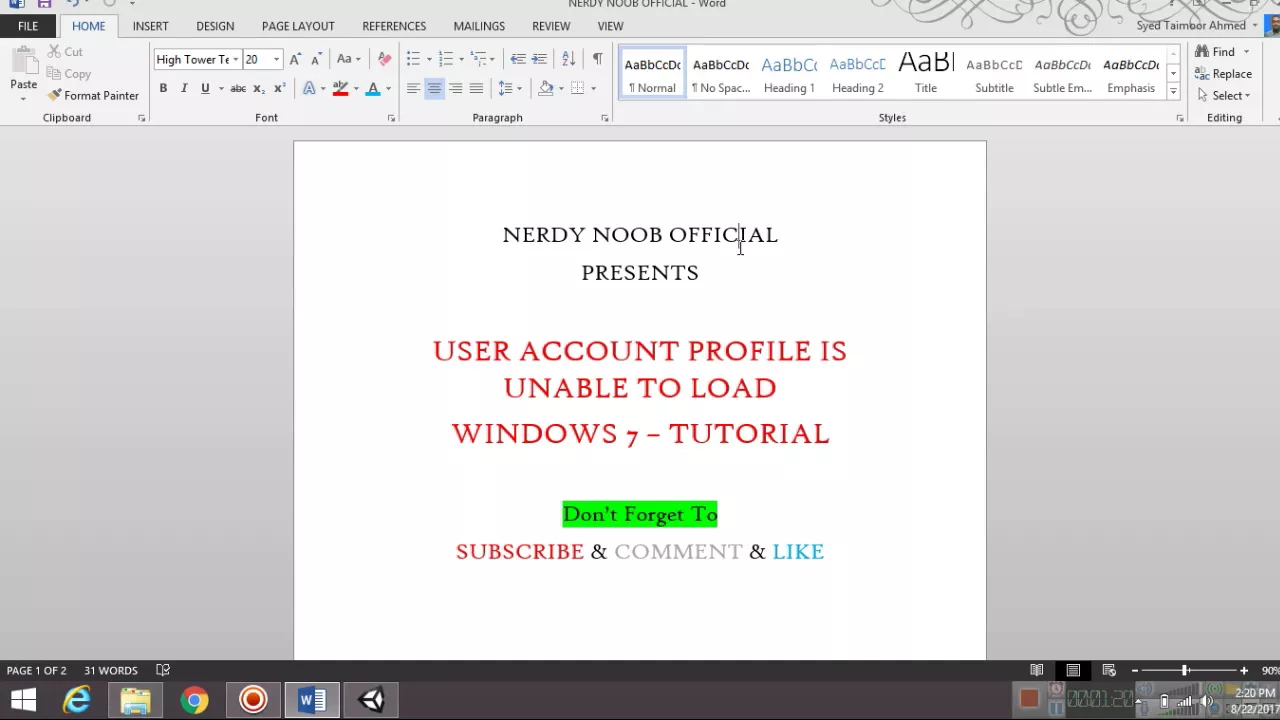Insert a bulleted list
Screen dimensions: 1280x720
pyautogui.click(x=413, y=60)
